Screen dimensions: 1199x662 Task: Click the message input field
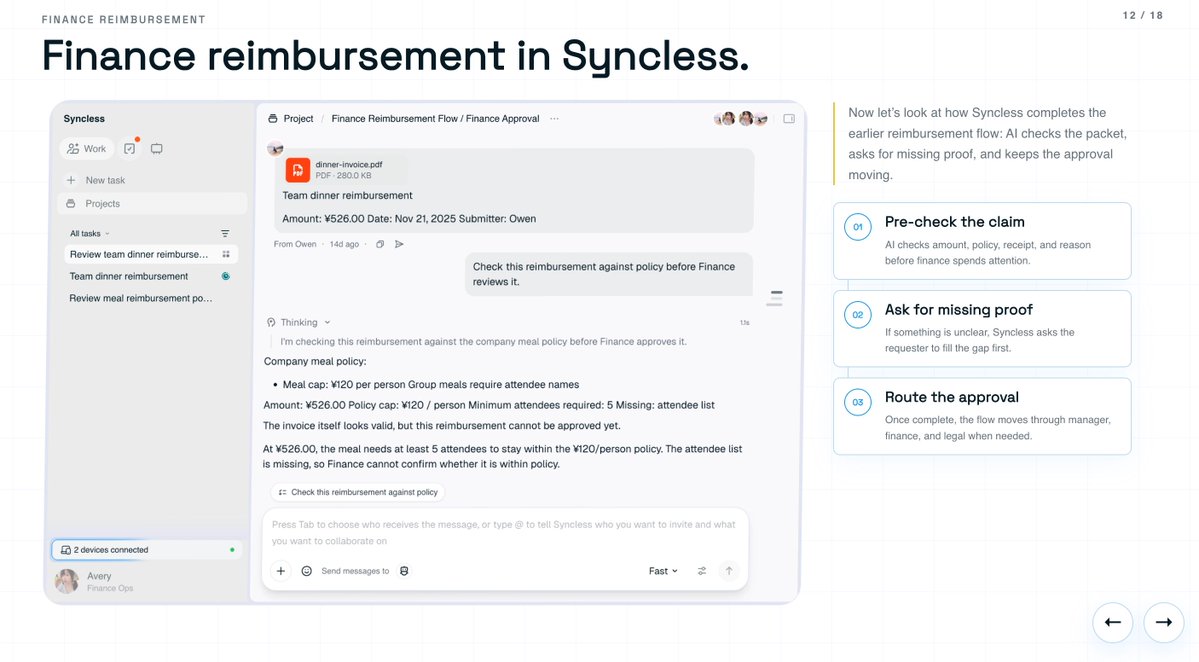point(505,533)
